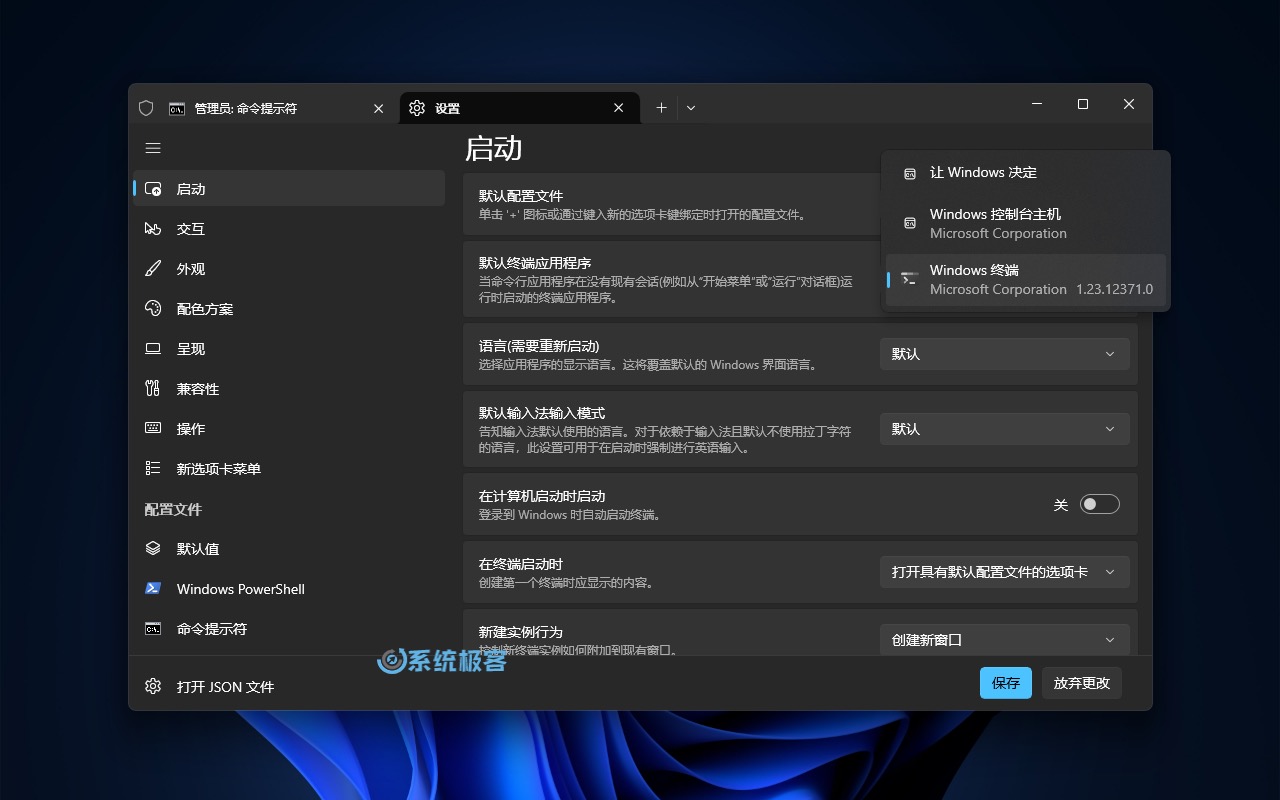Click the Windows PowerShell profile icon
The width and height of the screenshot is (1280, 800).
[x=153, y=589]
